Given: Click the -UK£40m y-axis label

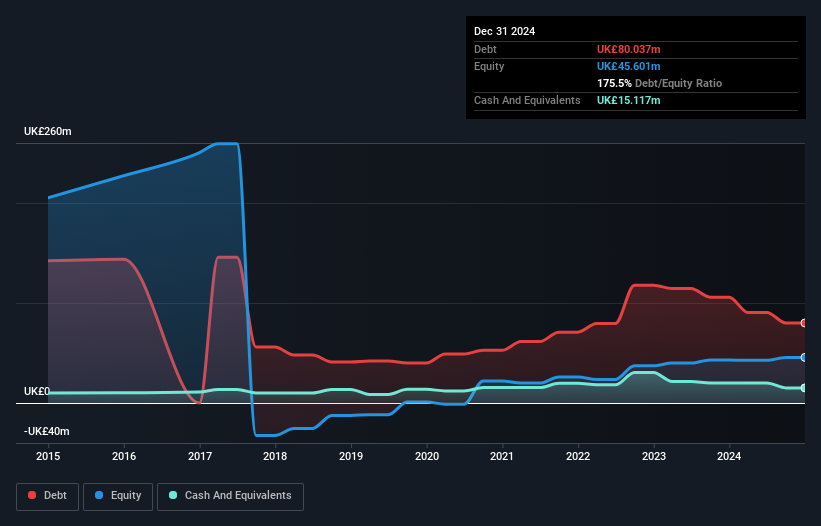Looking at the screenshot, I should coord(47,431).
